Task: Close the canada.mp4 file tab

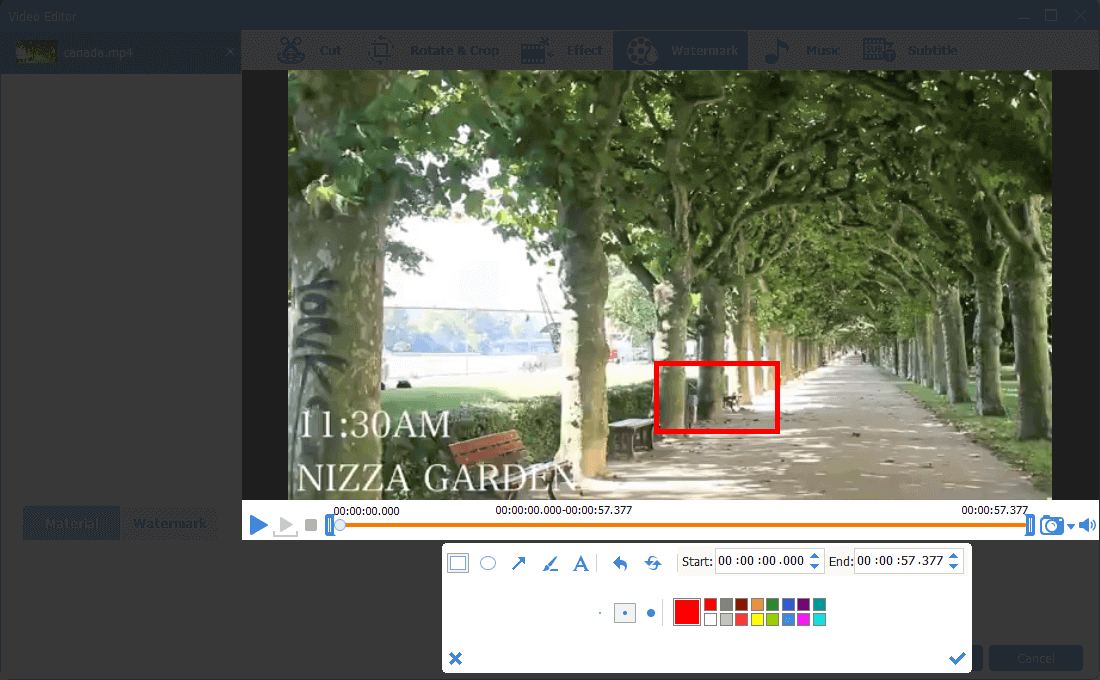Action: [230, 52]
